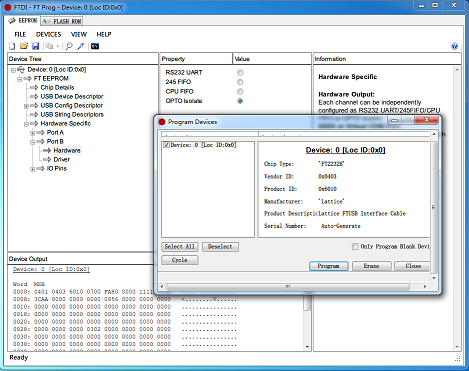Click the Ready status bar text
Screen dimensions: 469x371
tap(19, 358)
